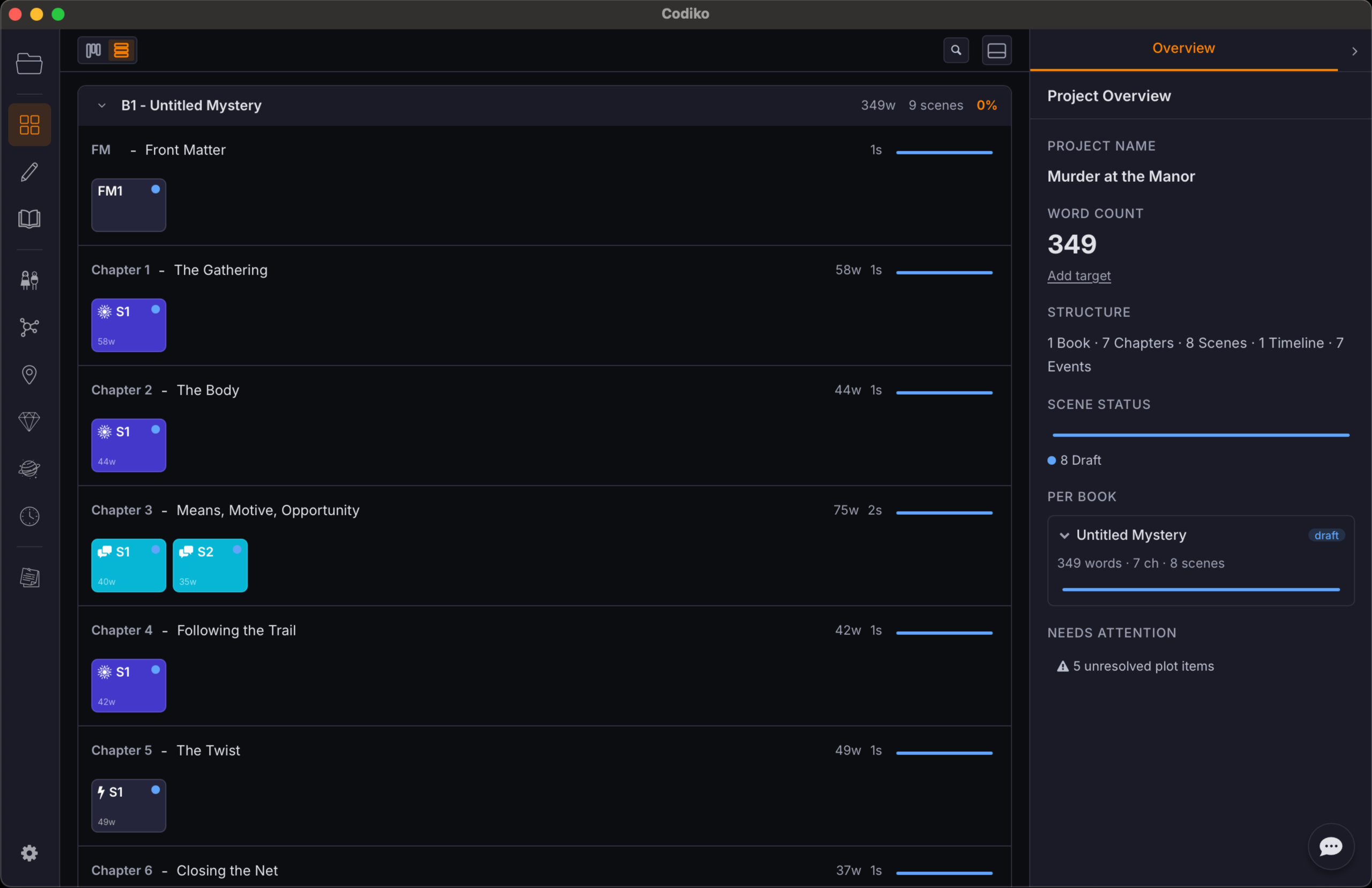Click the 349 word count value
Image resolution: width=1372 pixels, height=888 pixels.
1072,244
